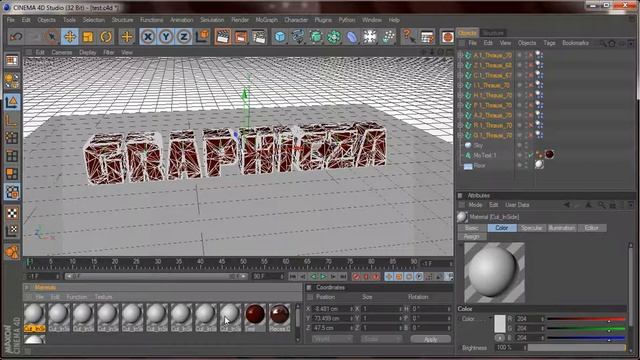Toggle the MoText 1 green enable checkmark
Image resolution: width=640 pixels, height=360 pixels.
[530, 155]
